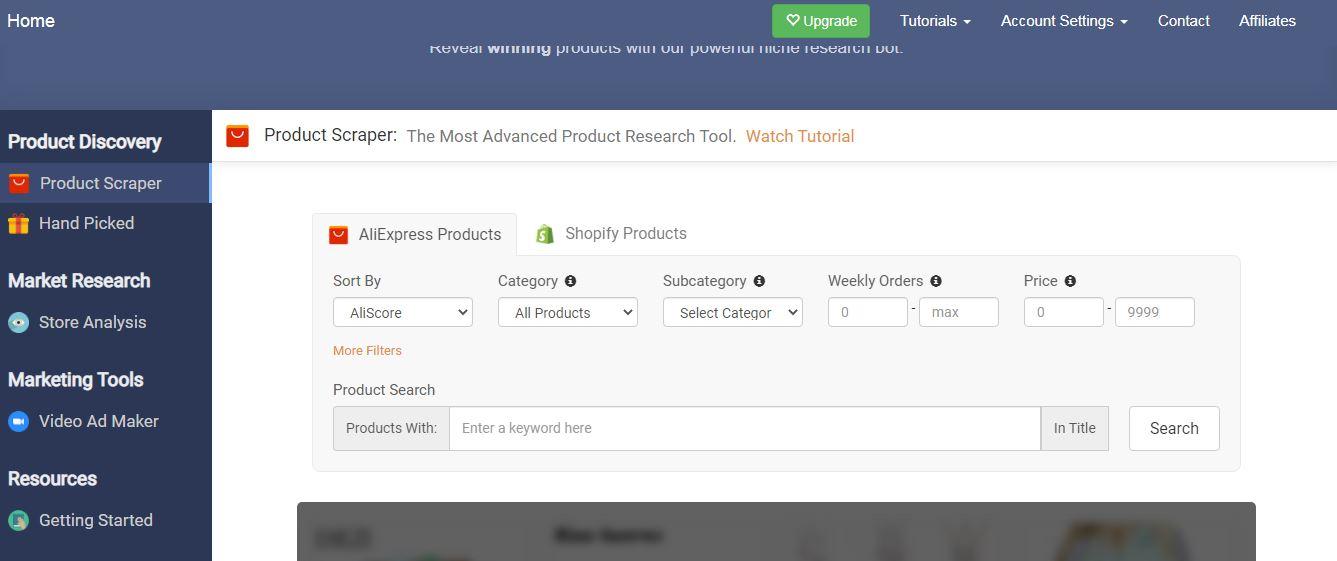Screen dimensions: 1337x561
Task: Click the AliExpress icon in the products tab
Action: pyautogui.click(x=338, y=234)
